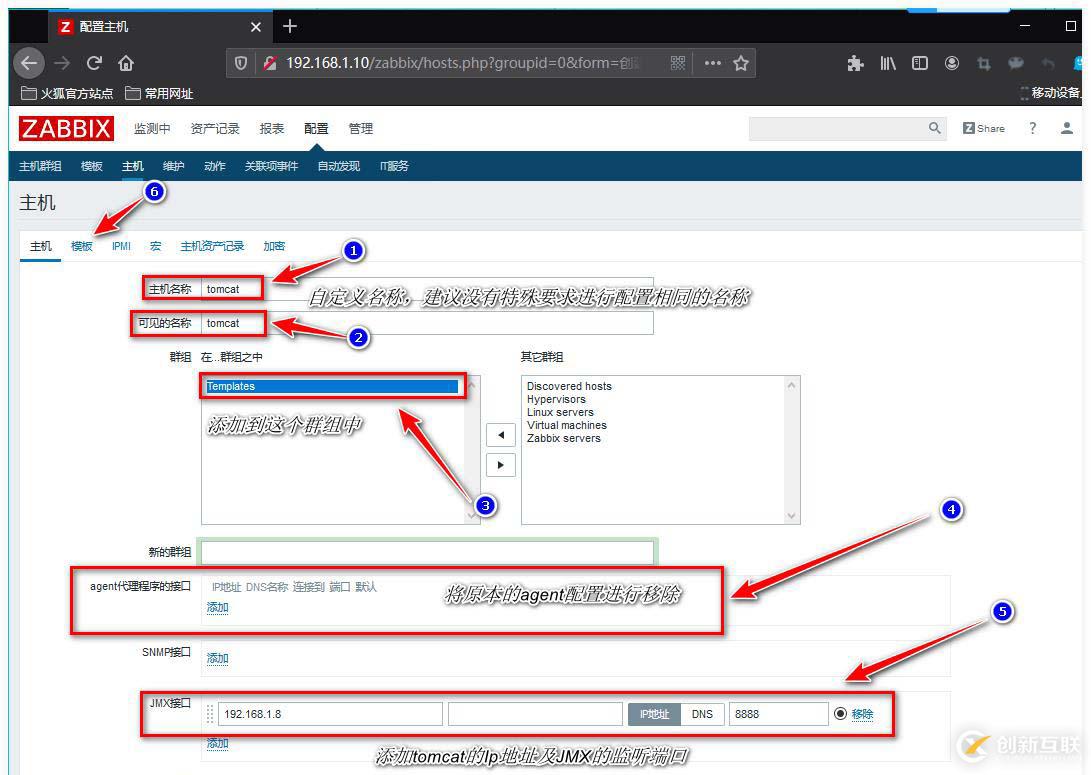The image size is (1091, 775).
Task: Click the Zabbix search magnifier icon
Action: coord(934,128)
